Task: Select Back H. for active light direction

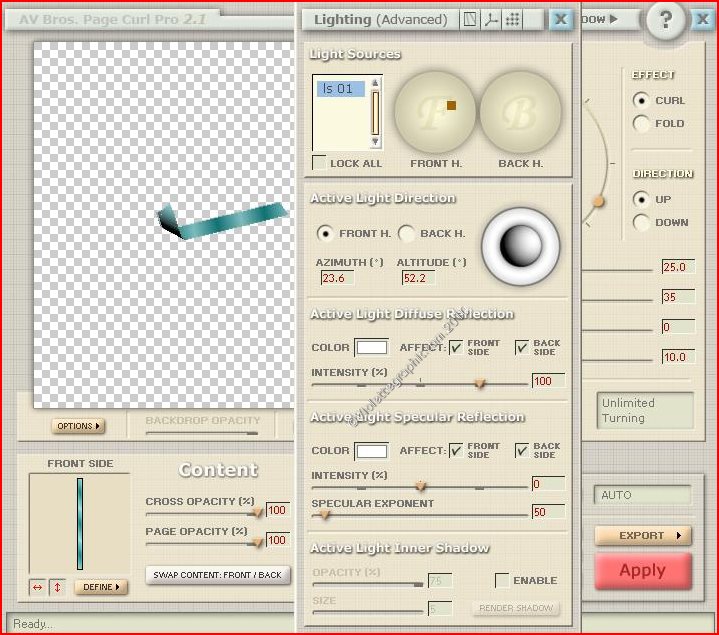Action: coord(407,233)
